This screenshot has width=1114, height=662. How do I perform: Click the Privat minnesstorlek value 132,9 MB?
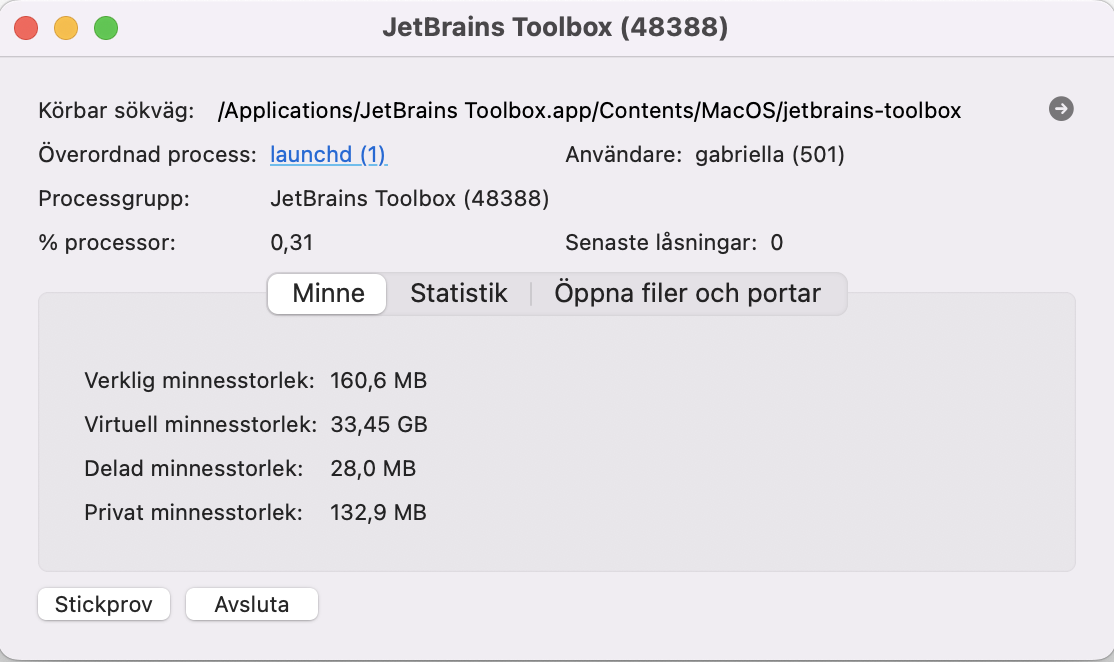378,512
